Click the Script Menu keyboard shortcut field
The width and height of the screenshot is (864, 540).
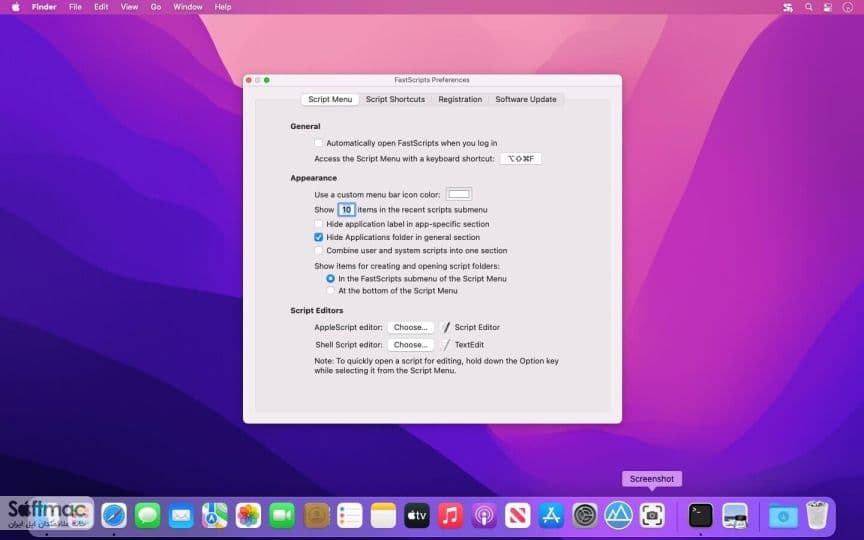(521, 159)
